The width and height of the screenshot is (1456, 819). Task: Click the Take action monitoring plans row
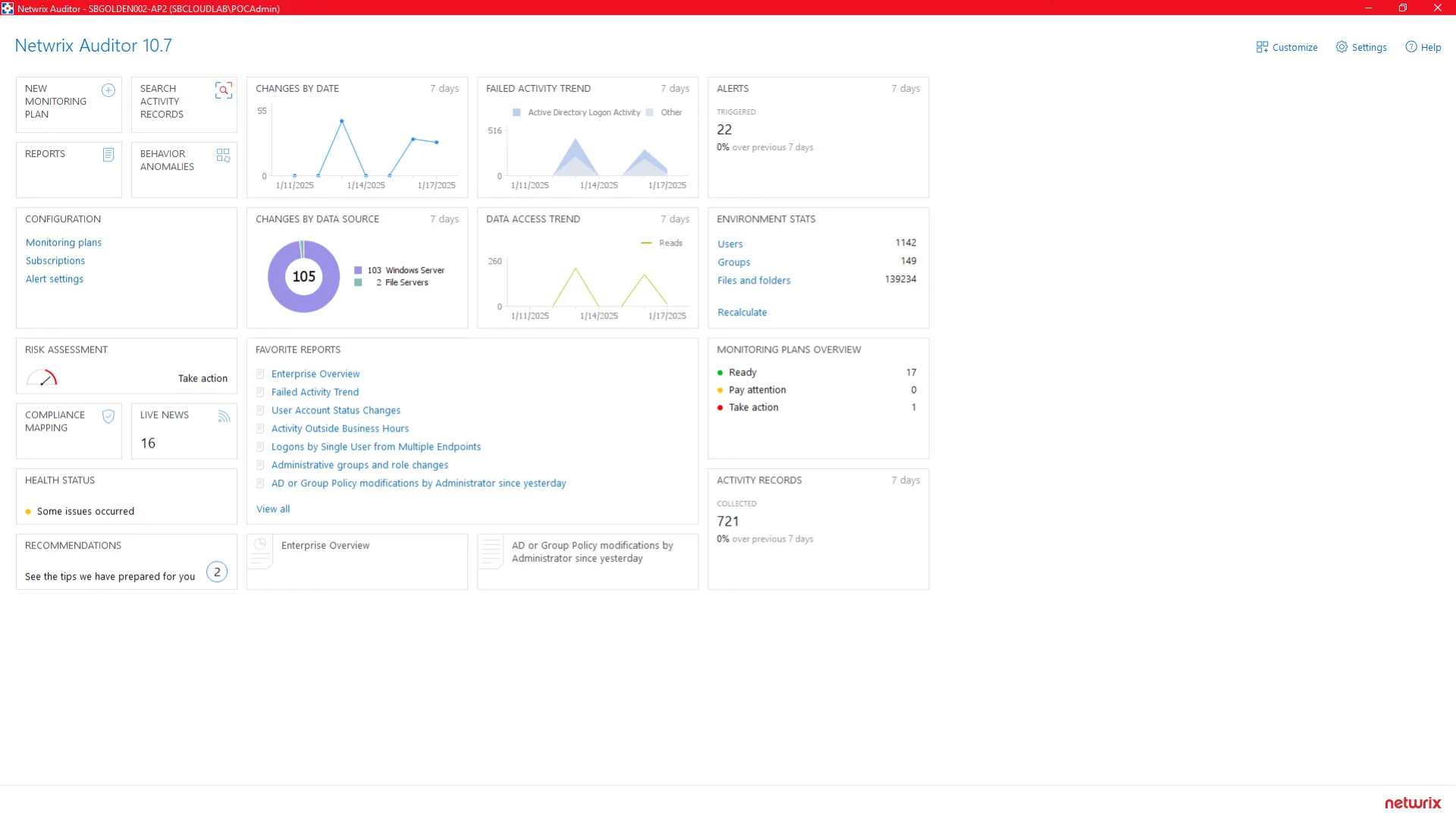[x=817, y=407]
